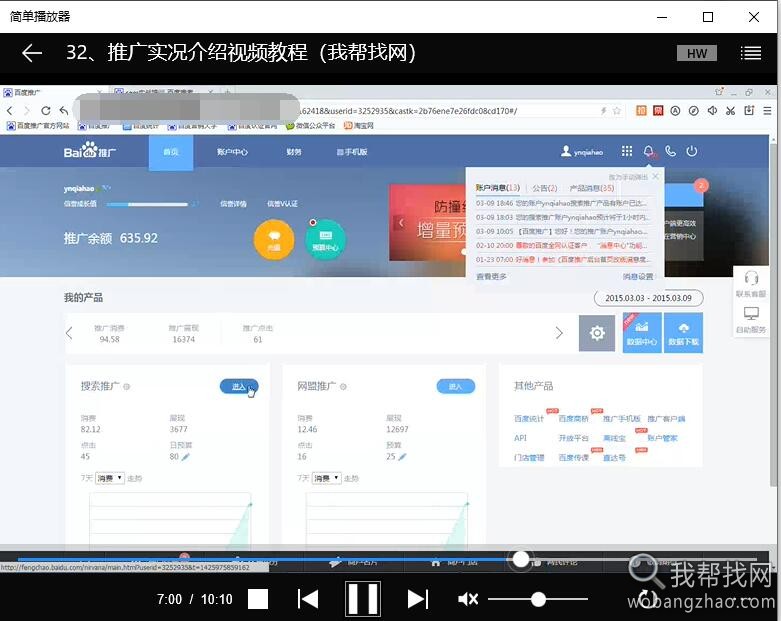Select the 手机版 navigation tab
The height and width of the screenshot is (621, 781).
[x=352, y=152]
